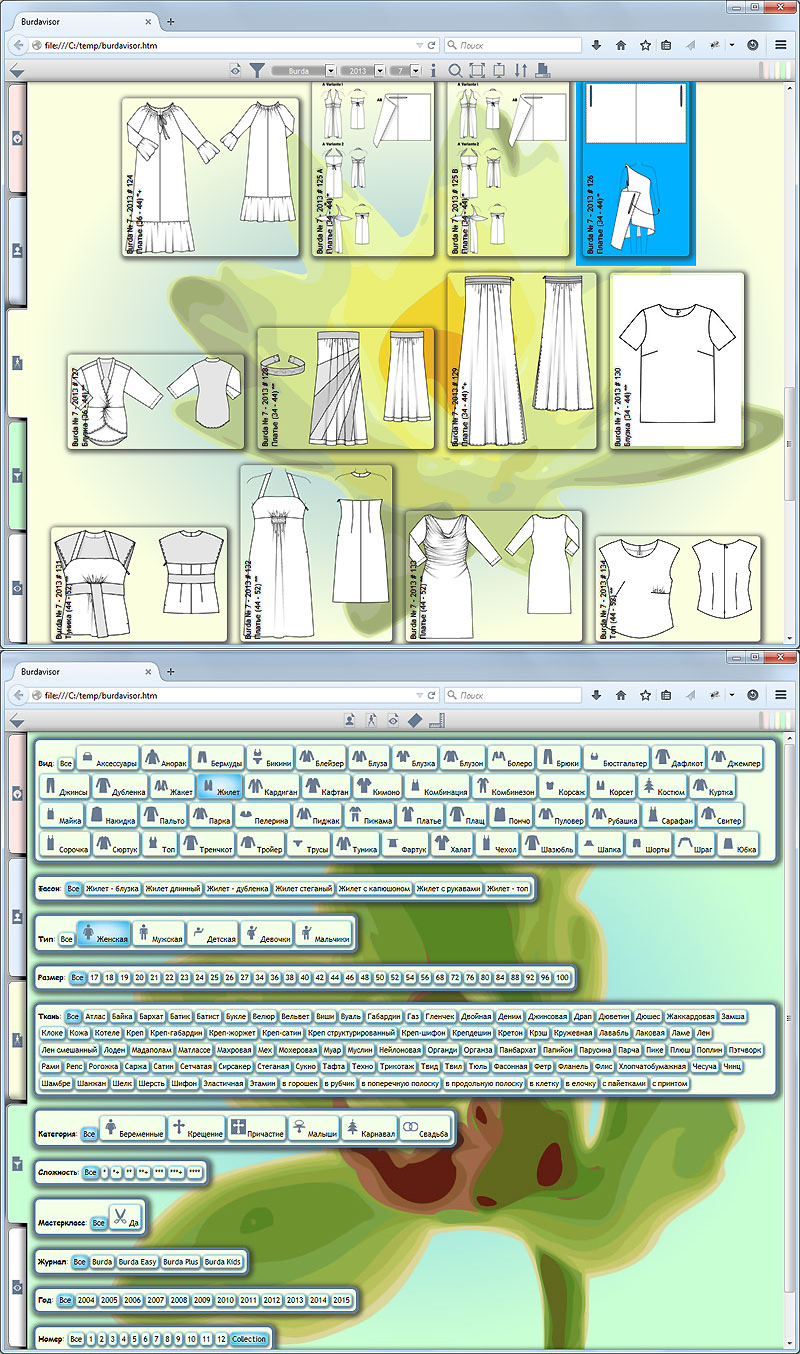Open the #130 short-sleeve top pattern card
Viewport: 800px width, 1354px height.
[677, 361]
